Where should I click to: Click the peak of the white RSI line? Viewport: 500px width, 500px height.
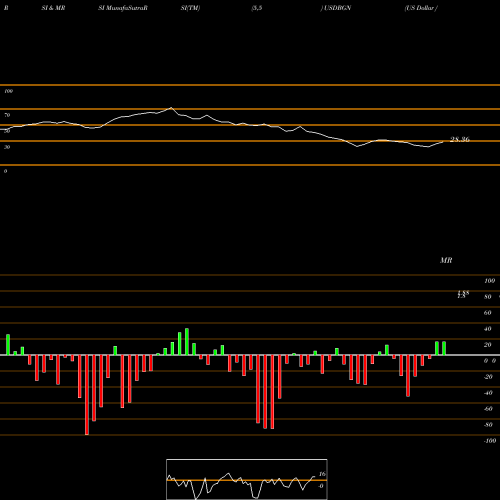(171, 108)
